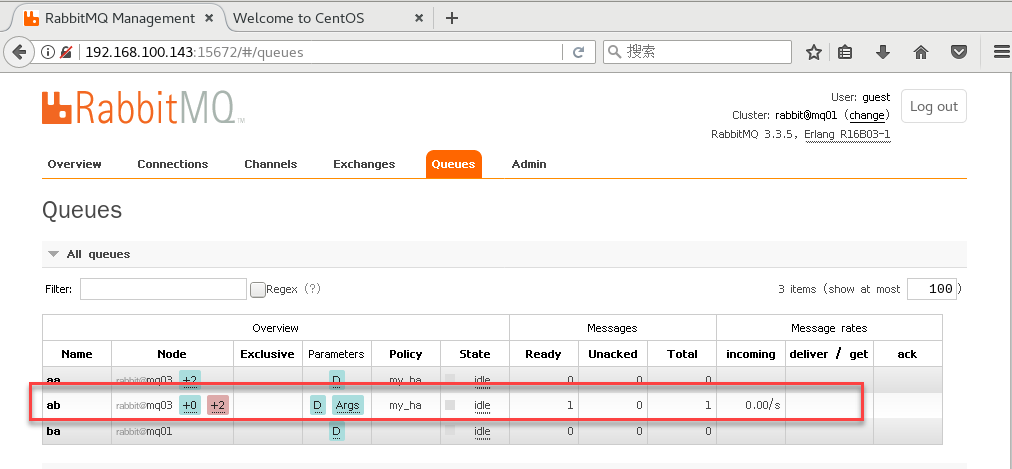Sort queues by Name column header
Viewport: 1012px width, 469px height.
[x=77, y=354]
